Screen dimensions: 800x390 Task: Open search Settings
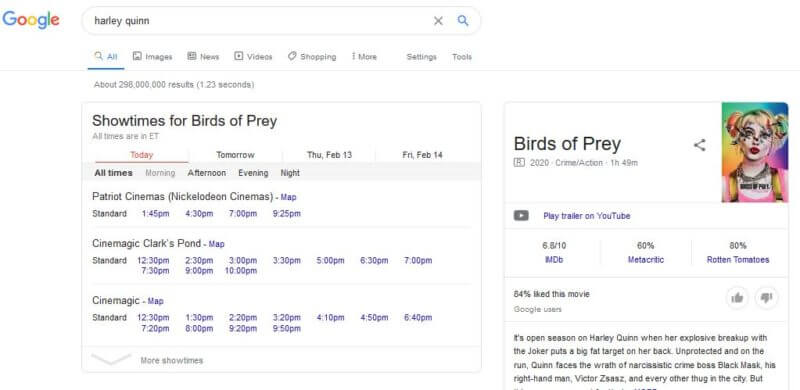(x=421, y=57)
